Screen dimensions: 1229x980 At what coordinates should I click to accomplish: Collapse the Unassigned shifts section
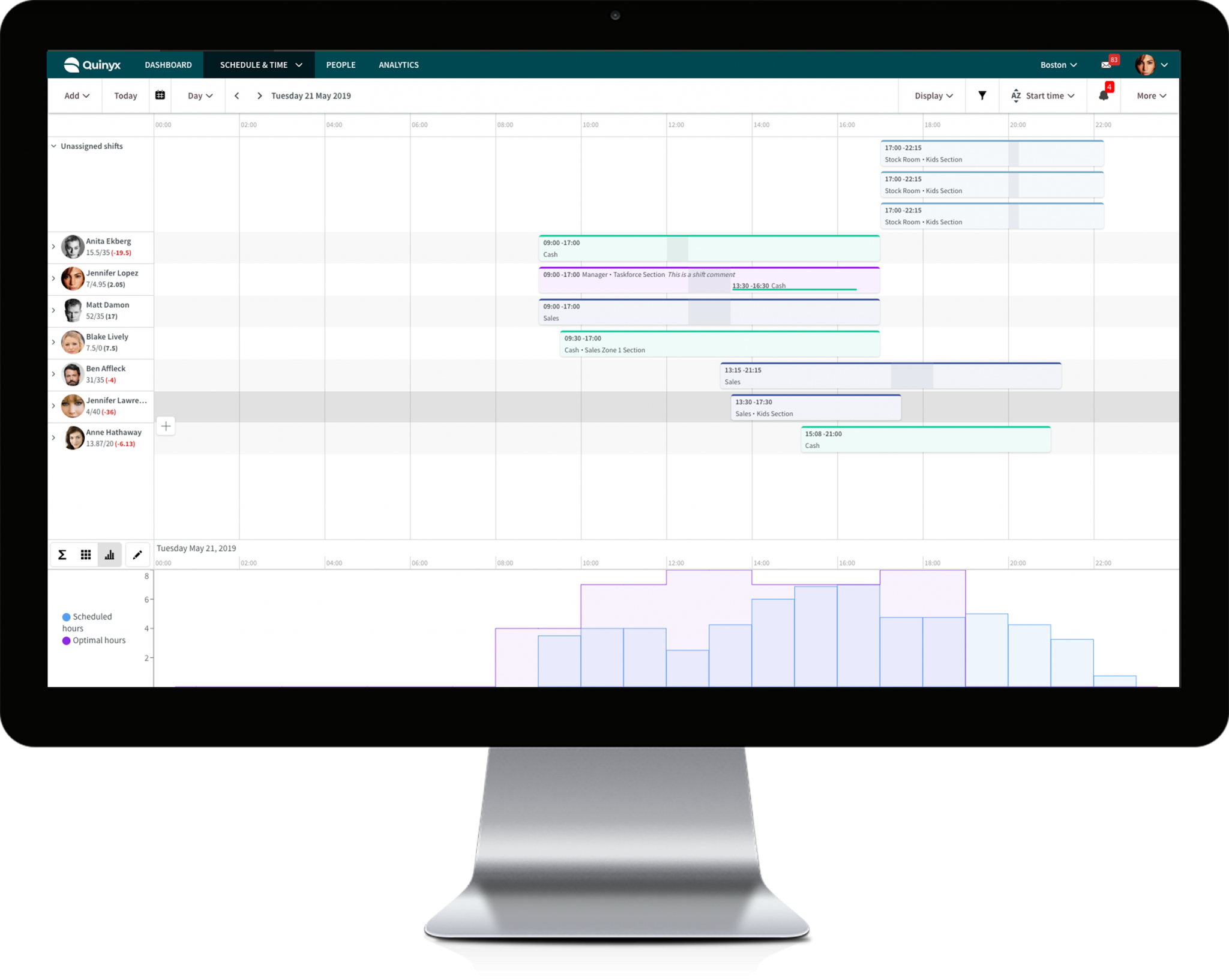click(x=54, y=146)
